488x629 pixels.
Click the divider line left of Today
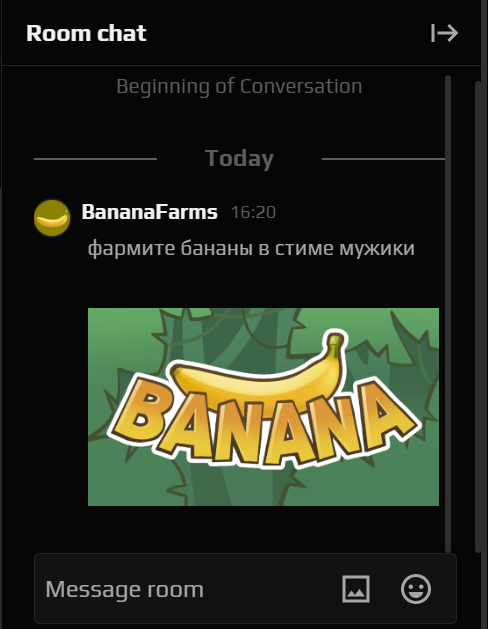pyautogui.click(x=95, y=159)
